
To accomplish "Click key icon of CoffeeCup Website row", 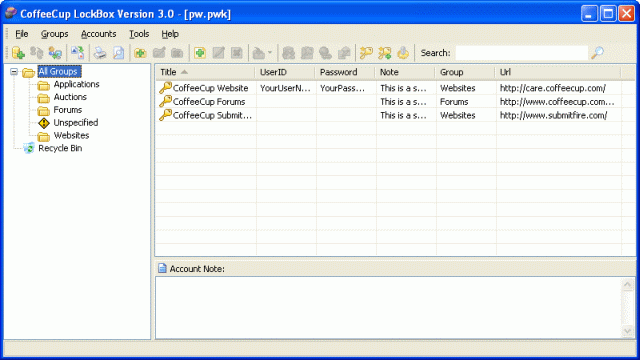I will point(165,88).
